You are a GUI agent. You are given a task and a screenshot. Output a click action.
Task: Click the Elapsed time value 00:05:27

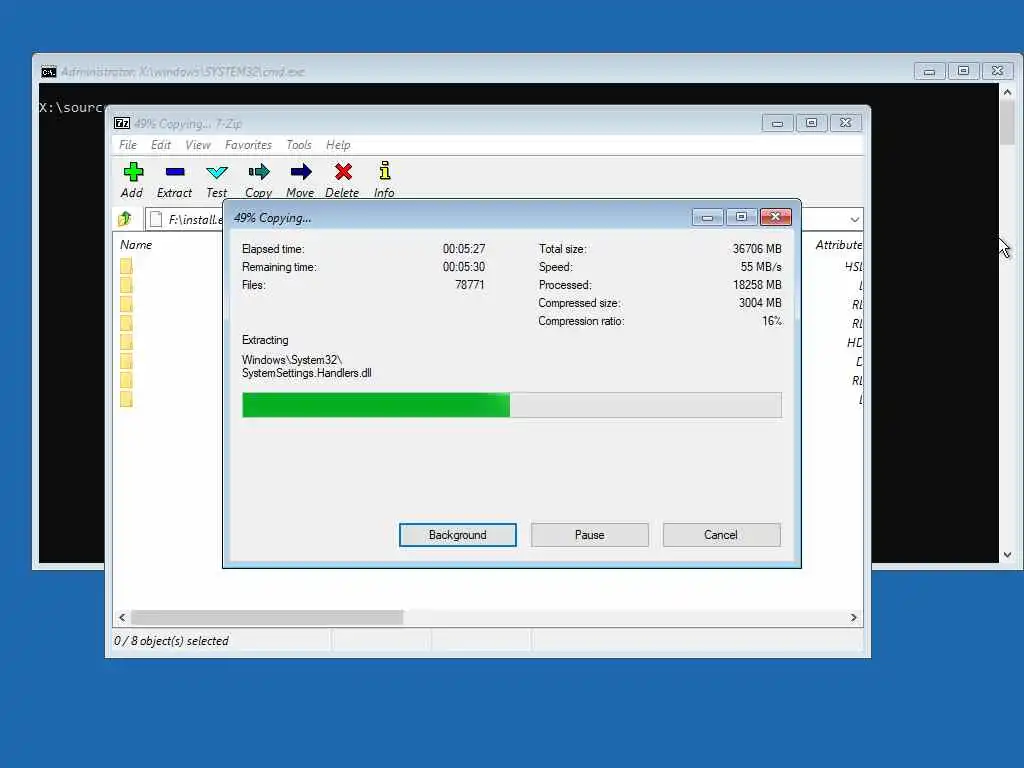pos(464,249)
